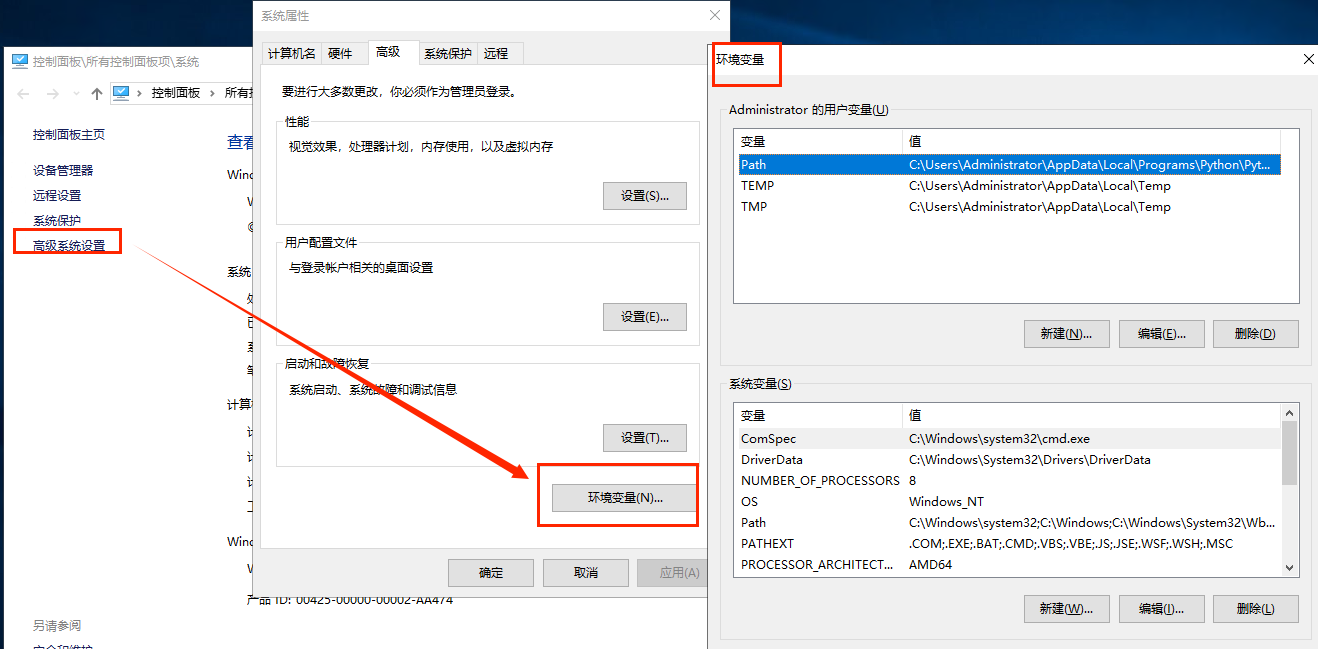The width and height of the screenshot is (1318, 649).
Task: Close the 环境变量 window
Action: click(1308, 59)
